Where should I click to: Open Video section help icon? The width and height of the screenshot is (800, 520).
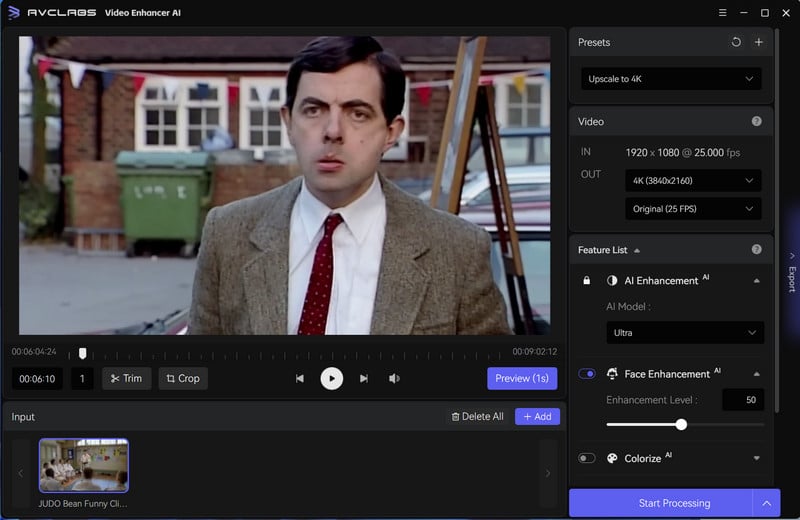pos(757,121)
